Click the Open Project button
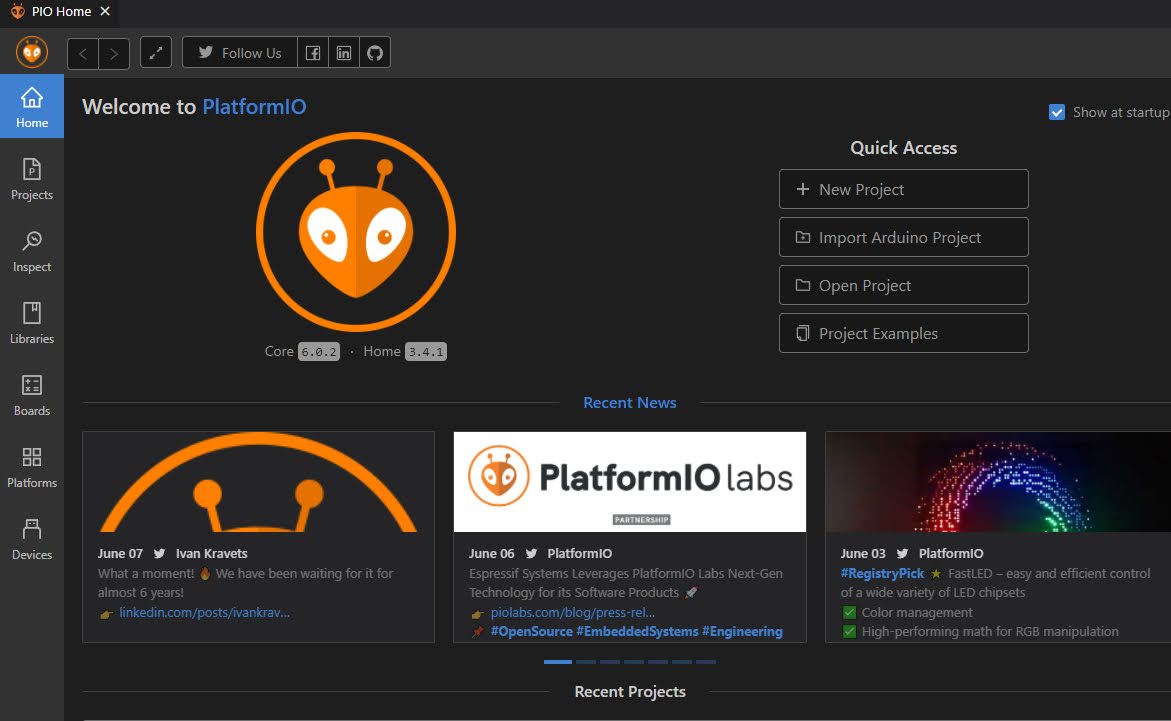The height and width of the screenshot is (721, 1171). coord(904,285)
